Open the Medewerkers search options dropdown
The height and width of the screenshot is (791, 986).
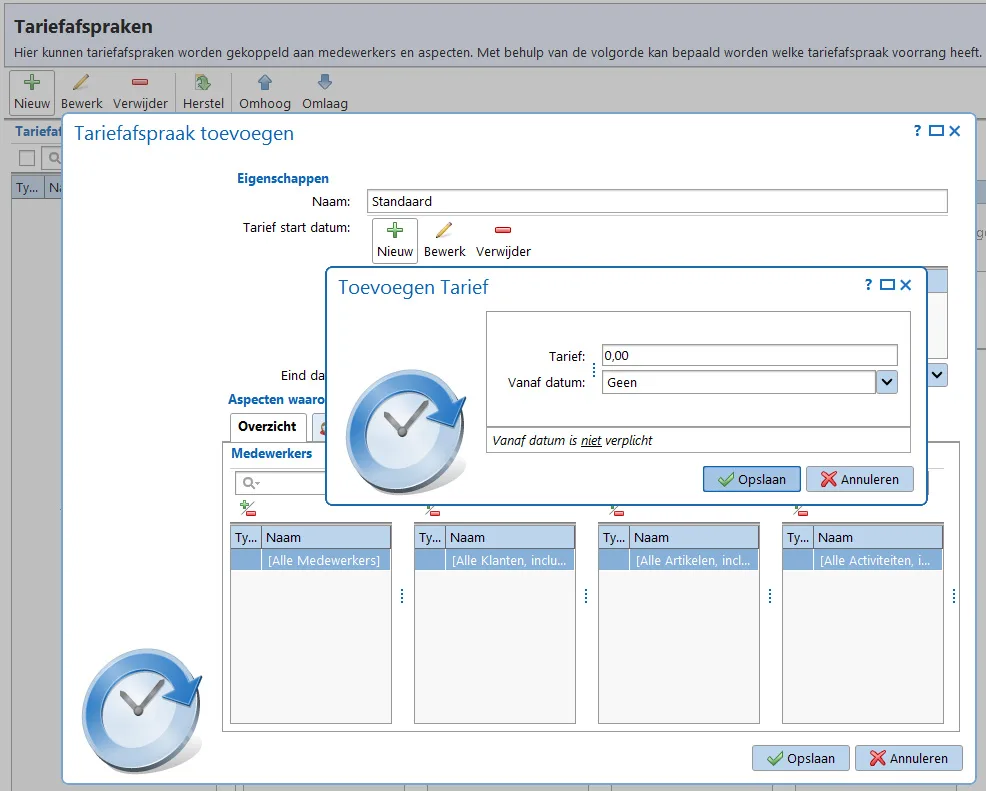[x=251, y=483]
